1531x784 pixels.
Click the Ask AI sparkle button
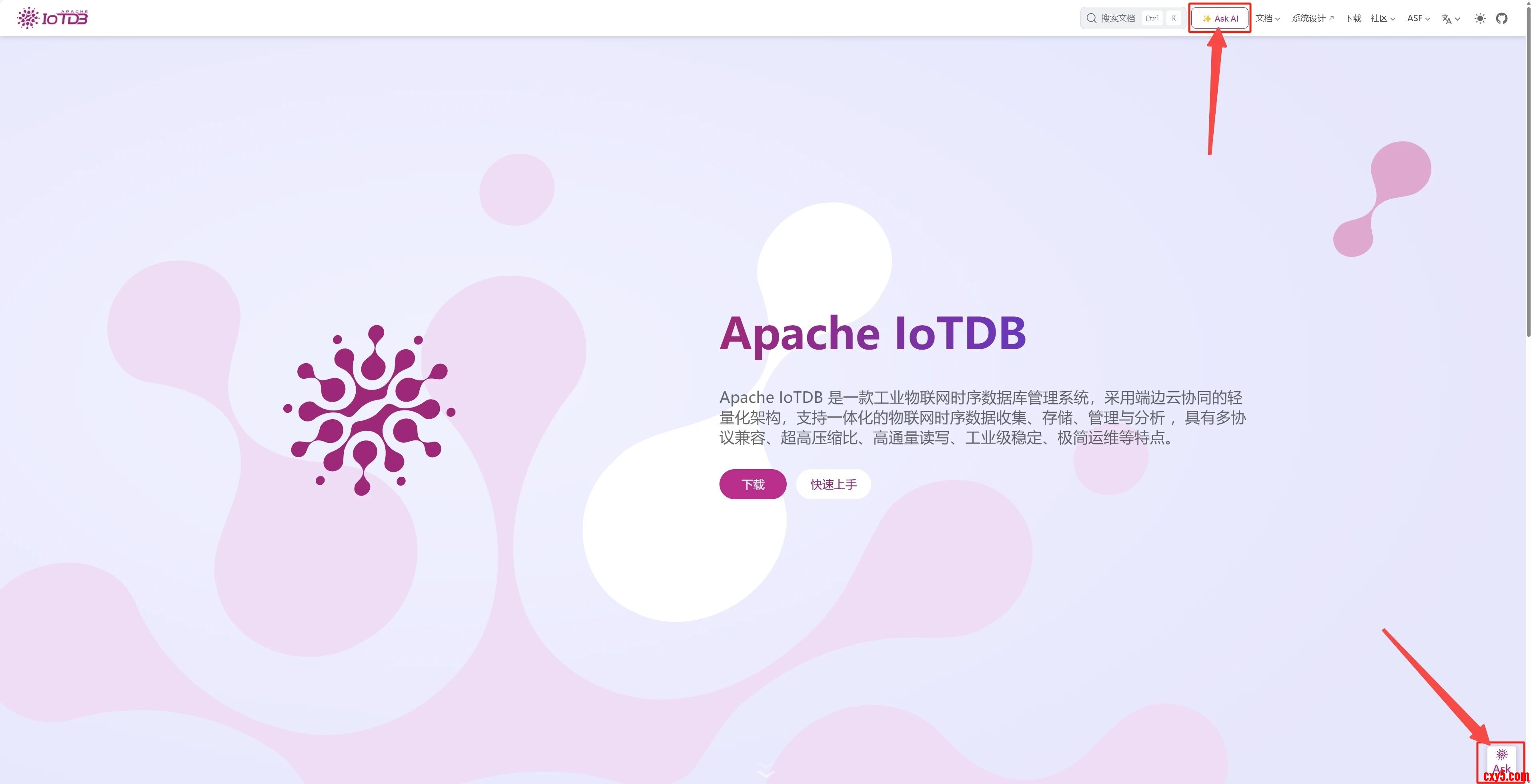[1220, 18]
